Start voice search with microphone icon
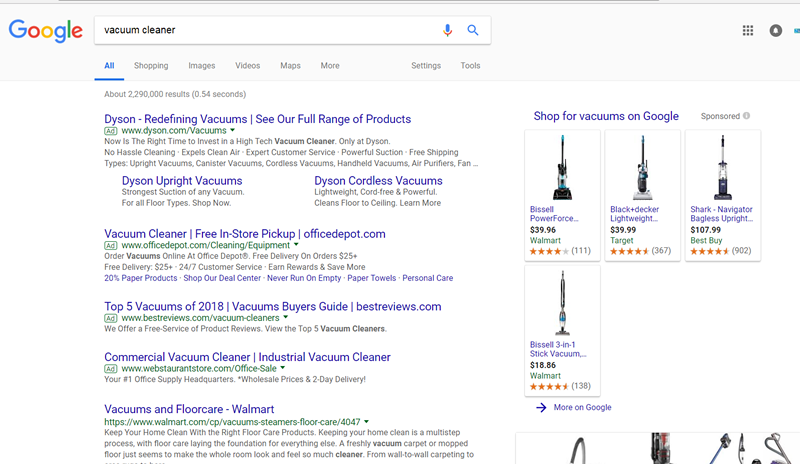 click(448, 30)
